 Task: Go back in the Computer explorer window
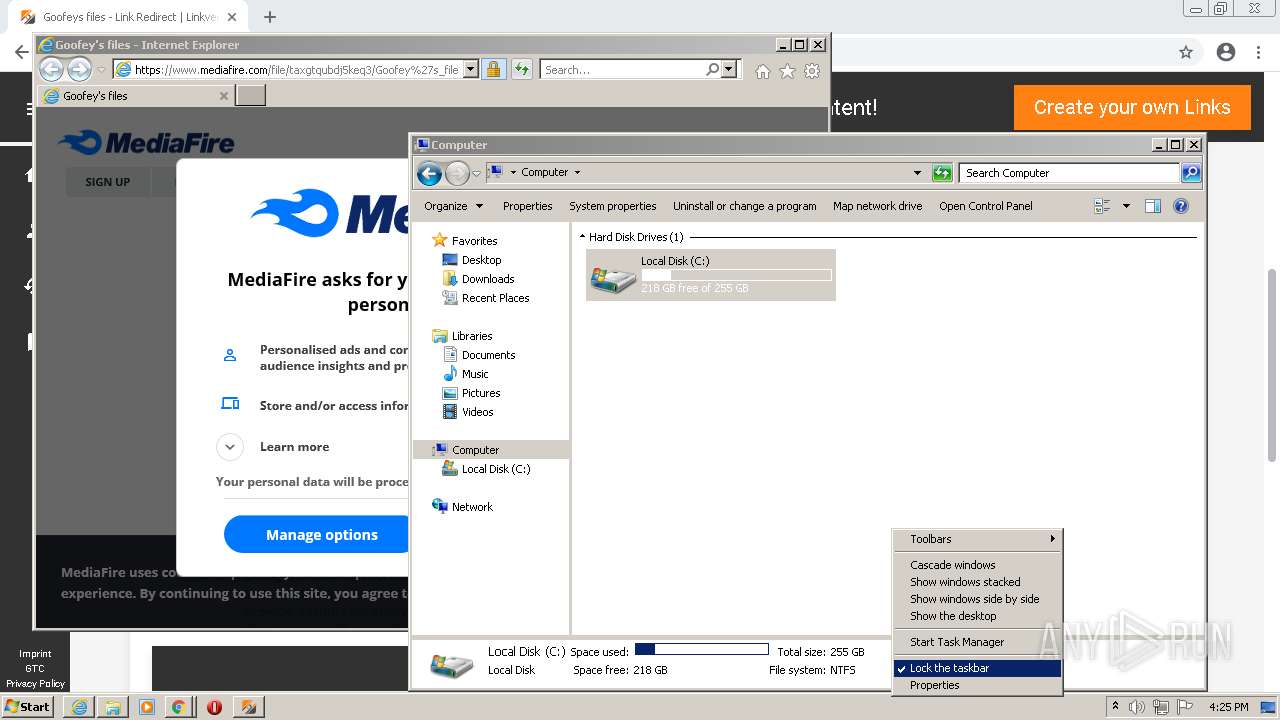[x=429, y=173]
